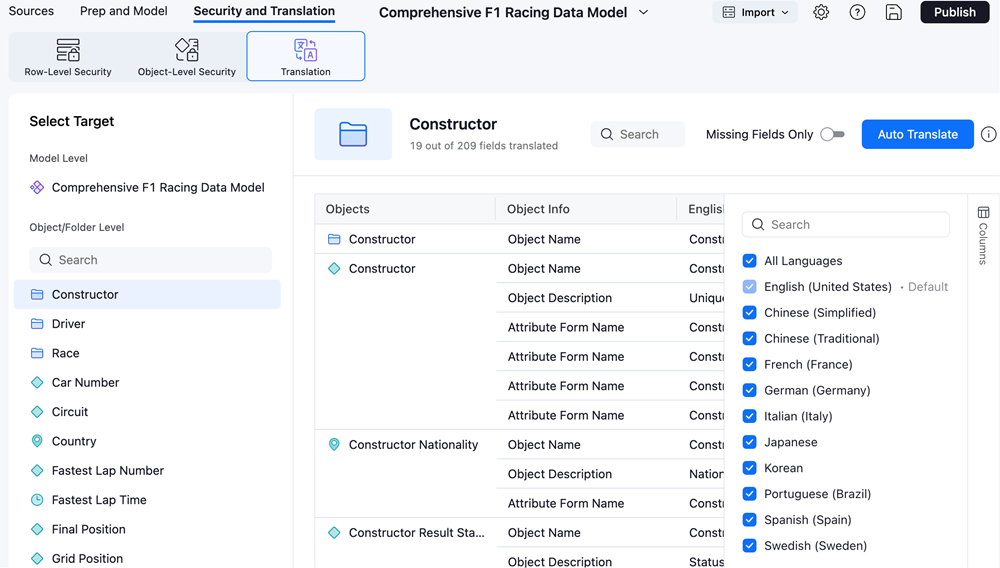Click the save disk icon
Viewport: 1000px width, 568px height.
tap(894, 13)
